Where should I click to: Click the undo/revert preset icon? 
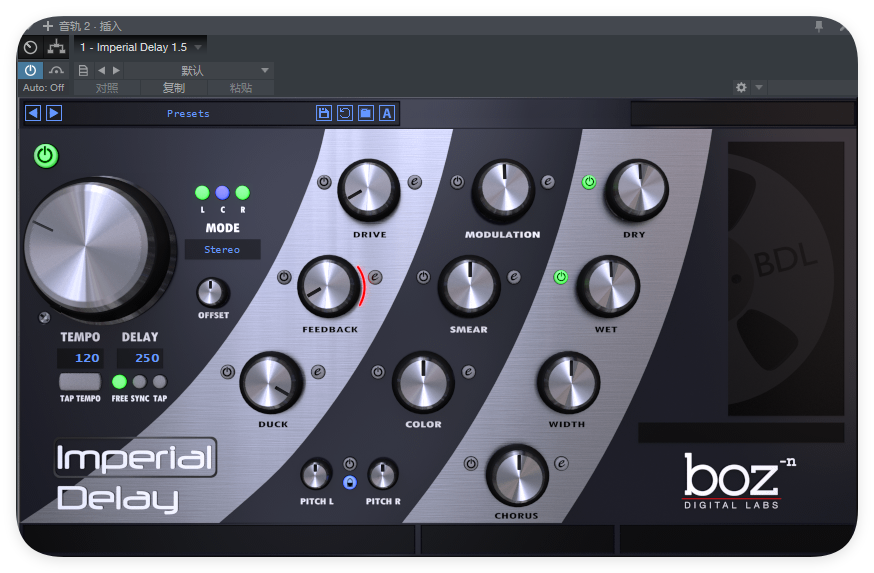coord(345,113)
